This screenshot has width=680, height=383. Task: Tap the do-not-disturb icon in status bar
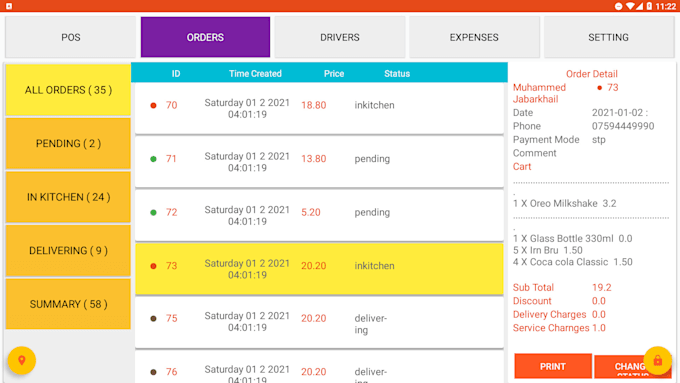pos(619,6)
